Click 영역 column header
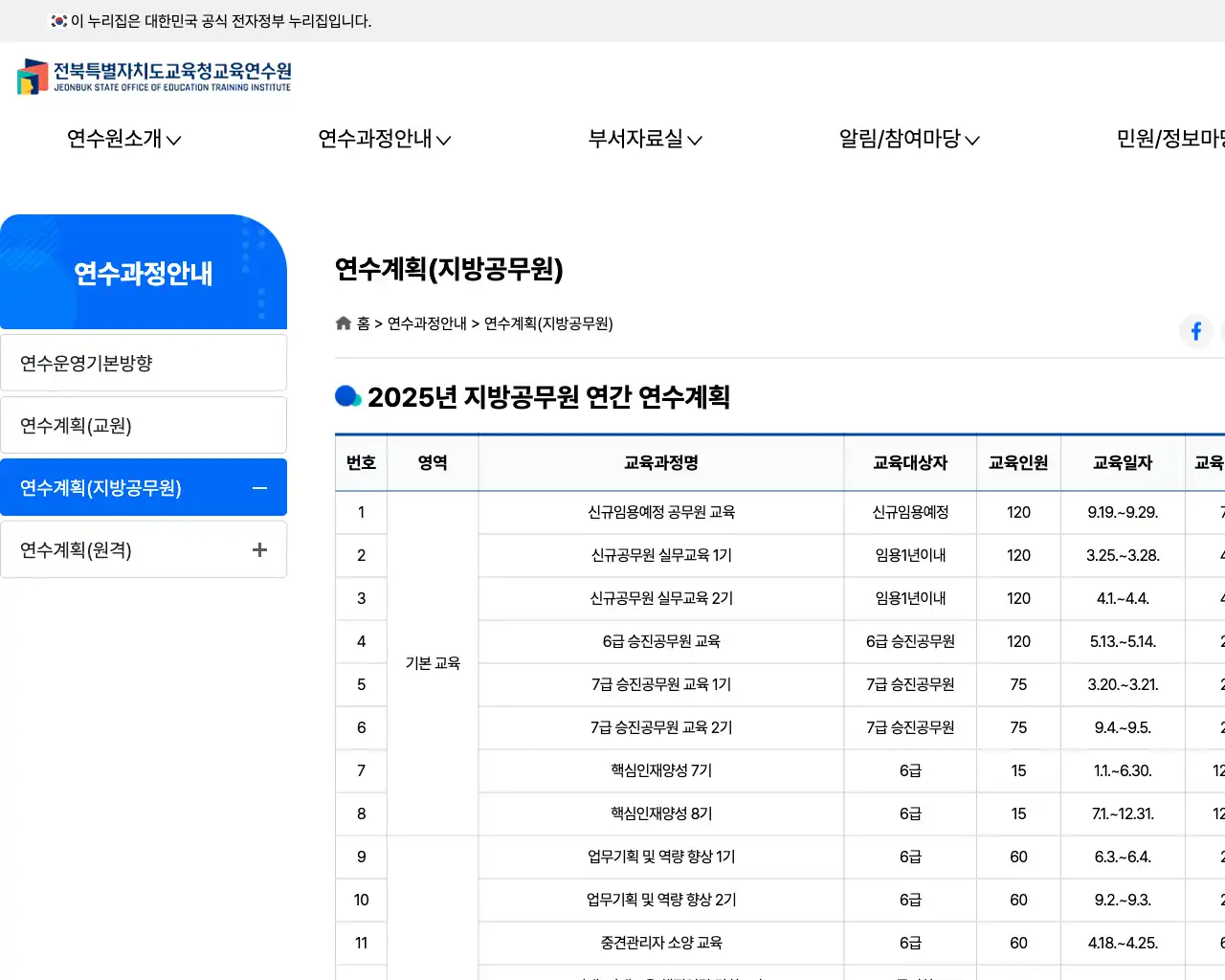Screen dimensions: 1225x980 433,462
